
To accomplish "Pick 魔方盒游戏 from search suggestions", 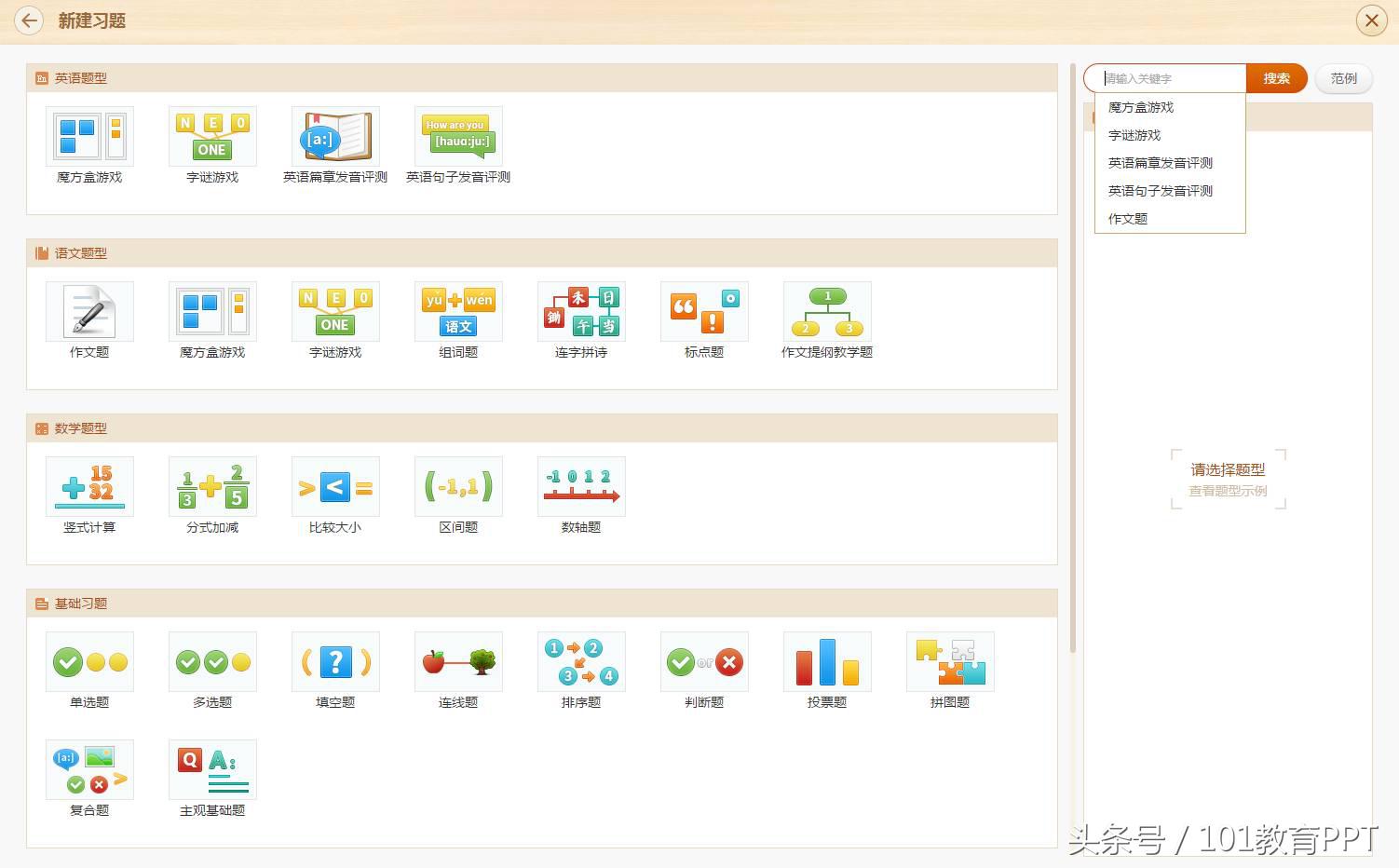I will coord(1170,107).
